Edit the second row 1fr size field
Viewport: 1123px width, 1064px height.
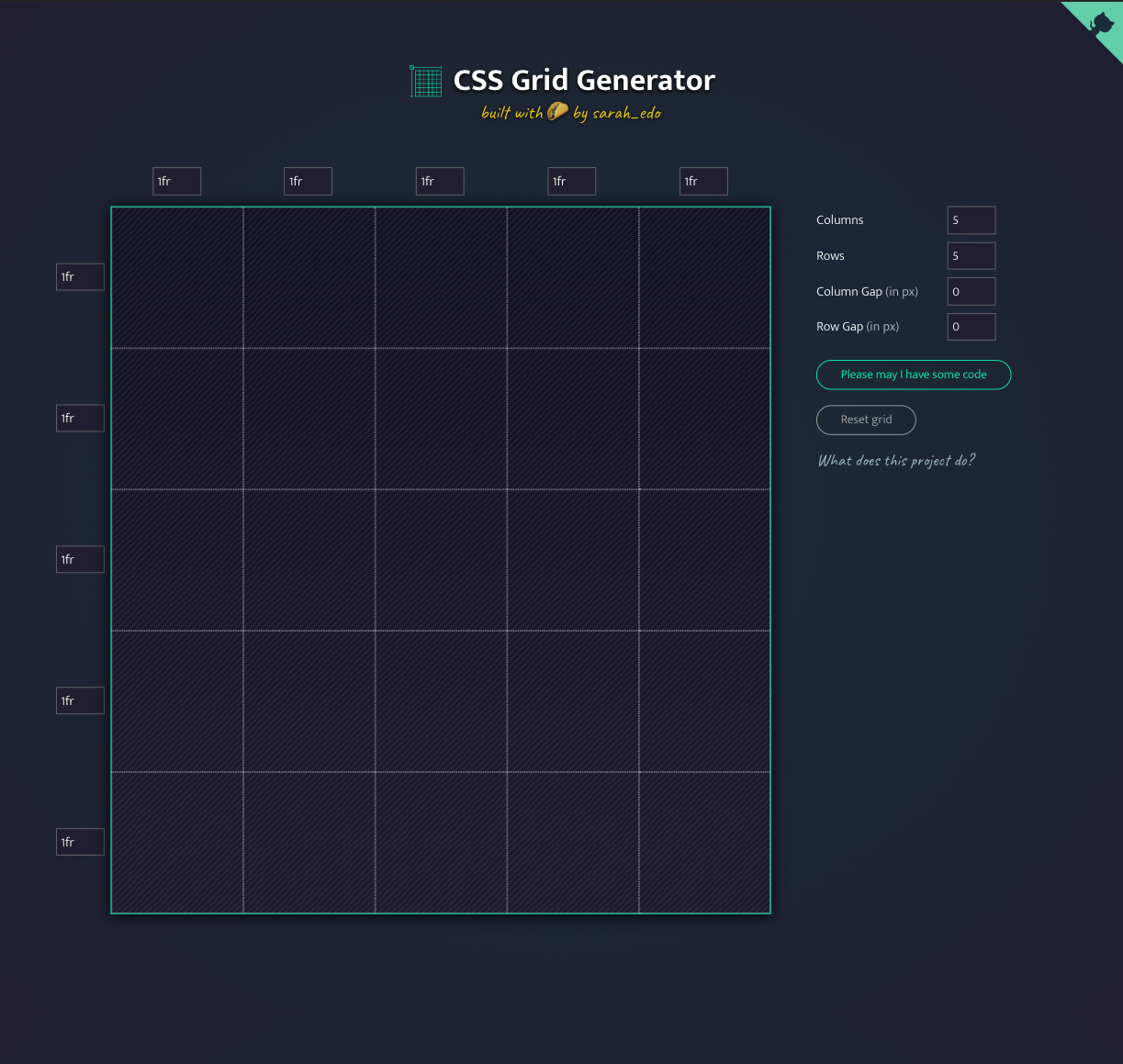coord(80,419)
